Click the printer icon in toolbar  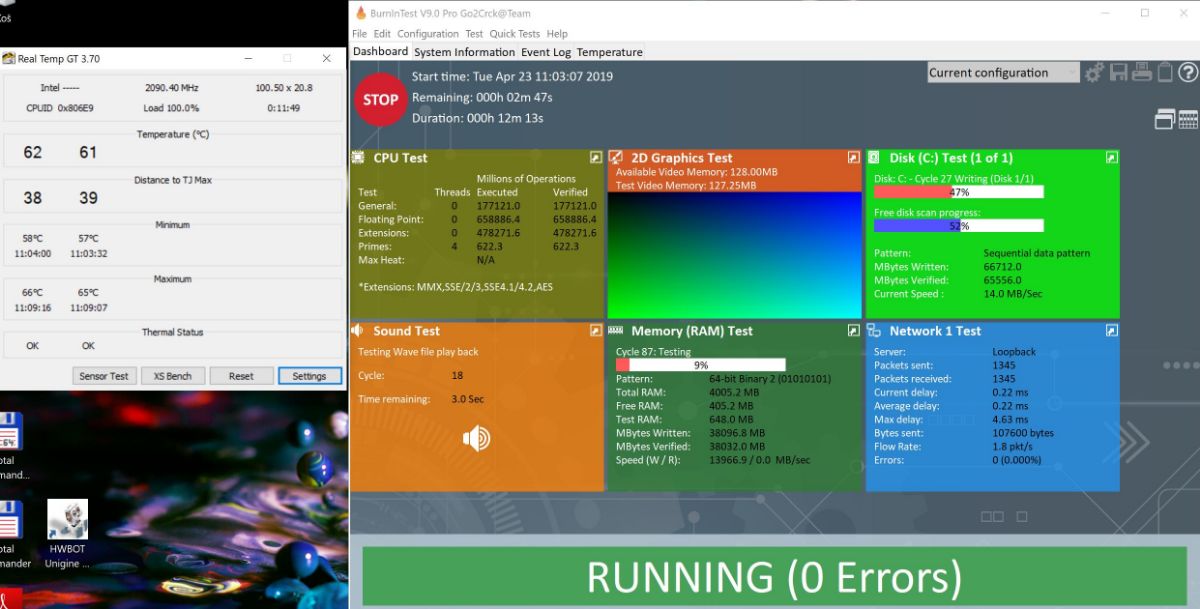coord(1141,72)
